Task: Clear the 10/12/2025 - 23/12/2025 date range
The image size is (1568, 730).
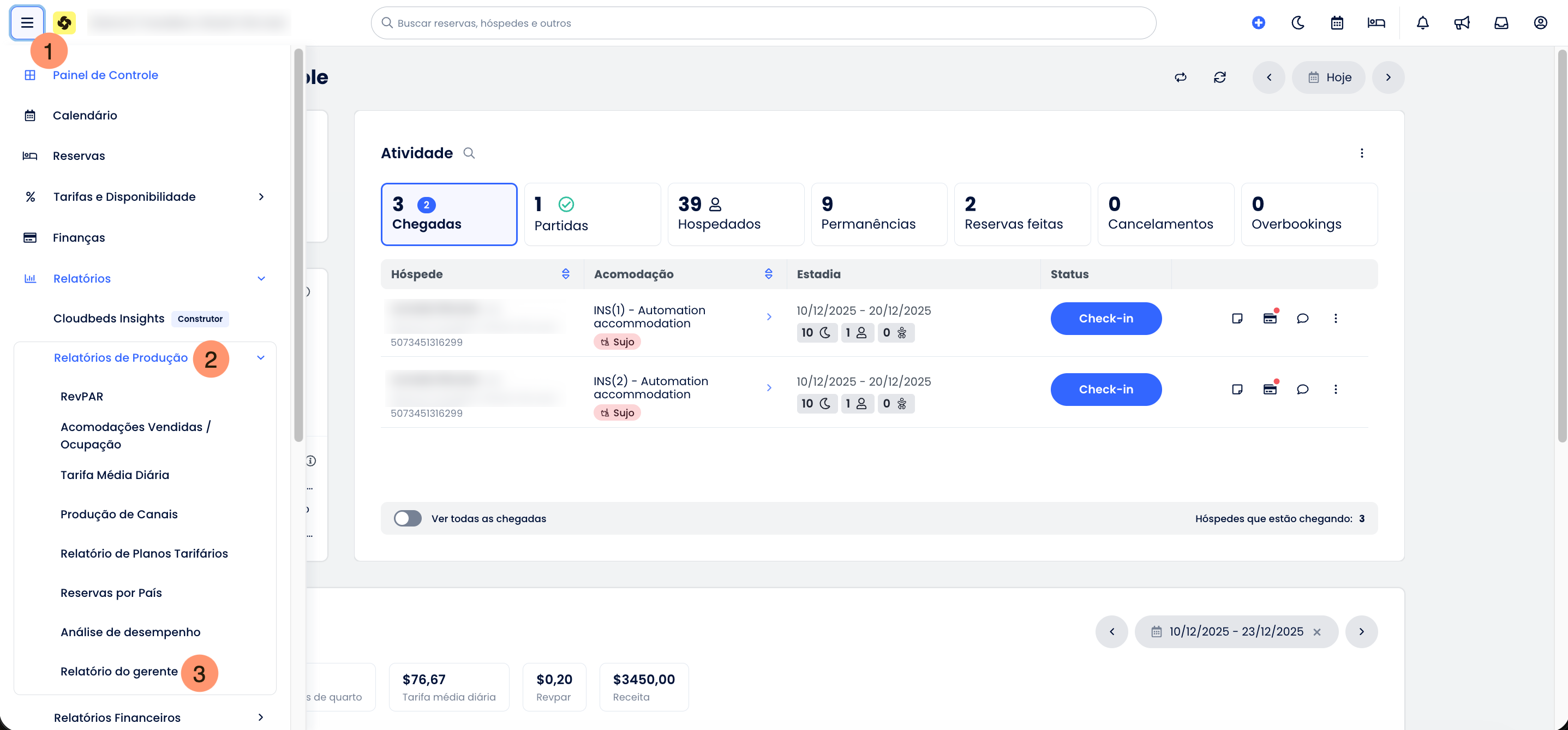Action: point(1316,632)
